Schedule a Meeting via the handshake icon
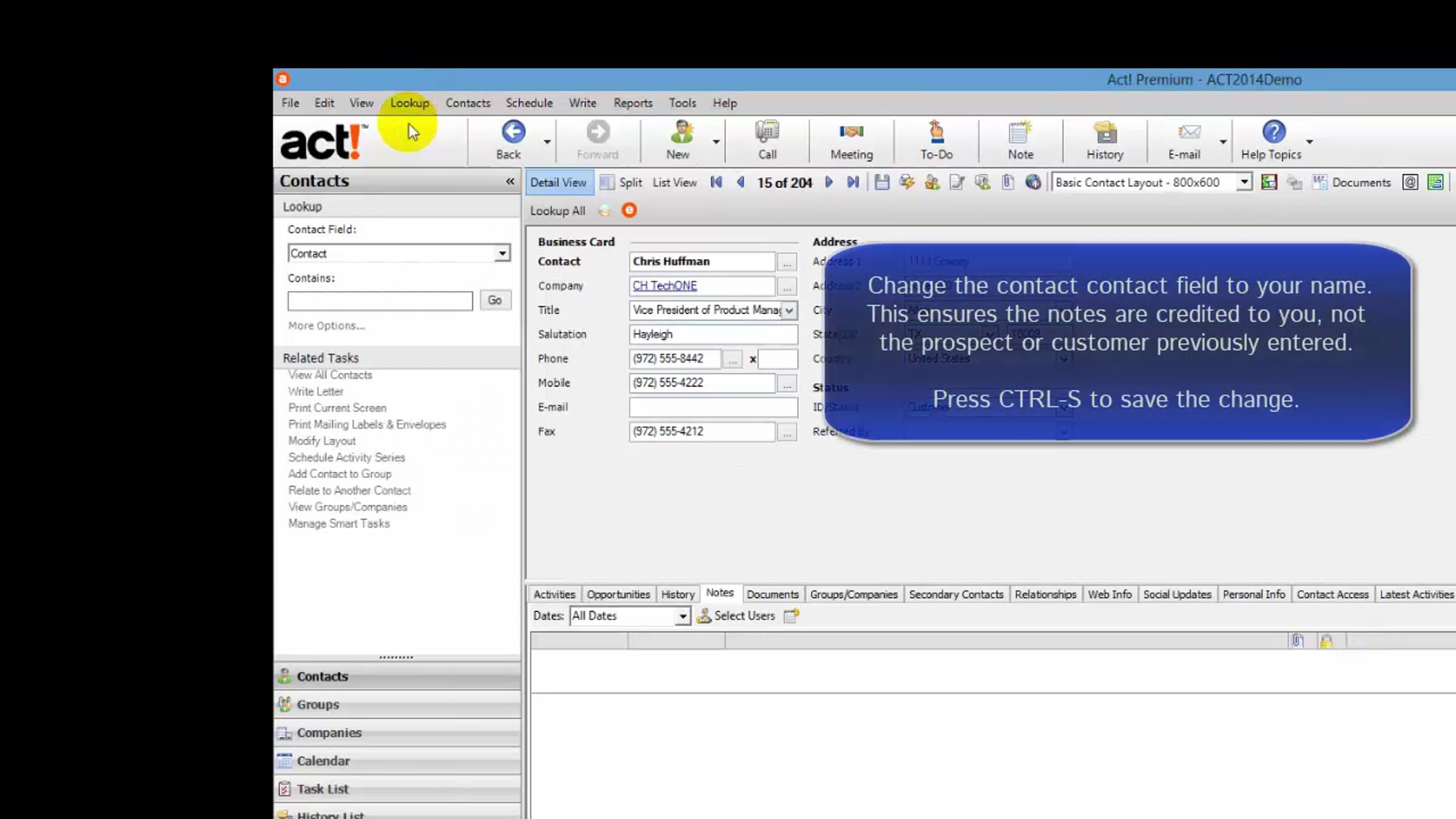Image resolution: width=1456 pixels, height=819 pixels. click(x=851, y=132)
